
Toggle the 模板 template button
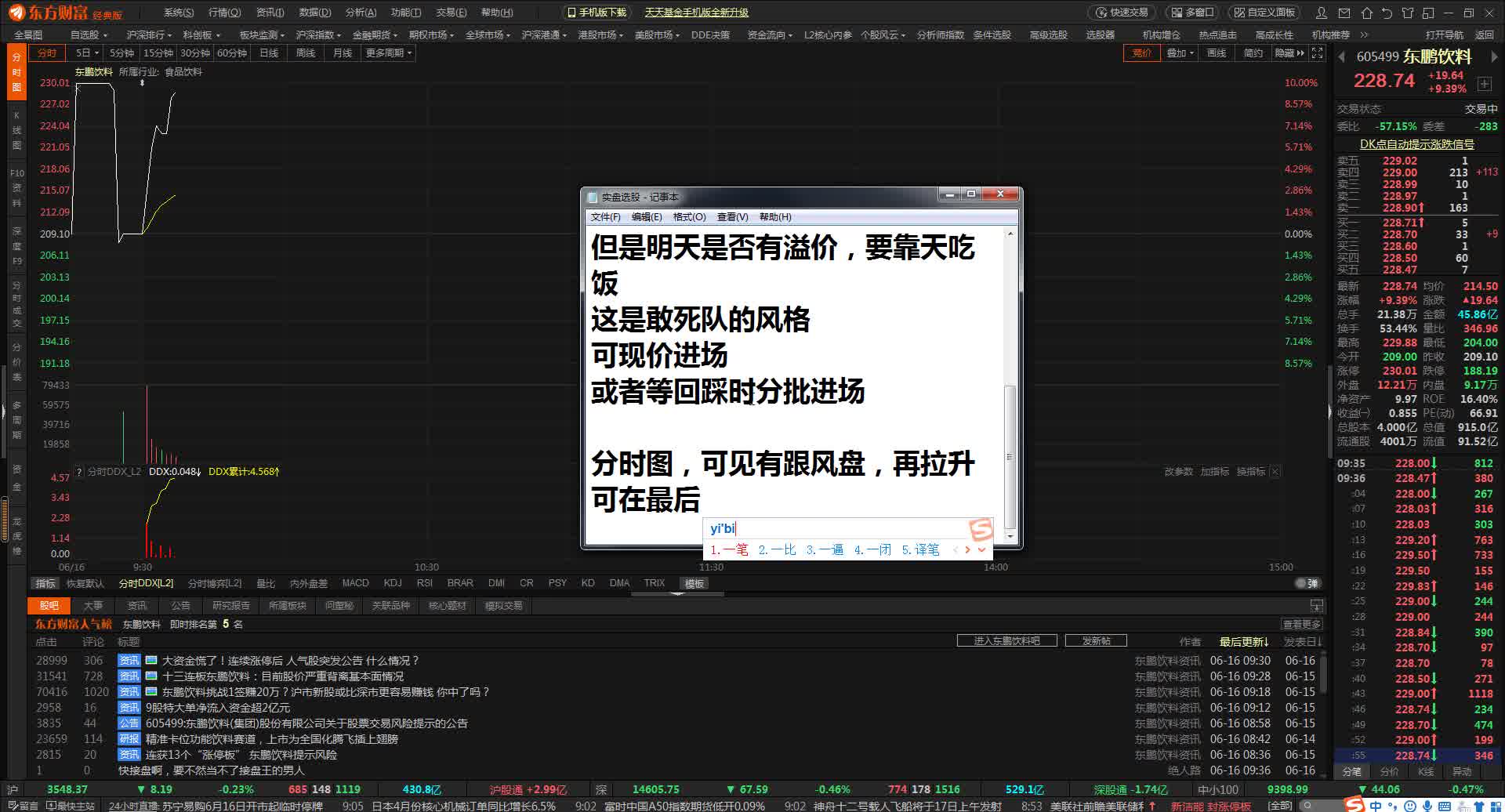[x=694, y=583]
